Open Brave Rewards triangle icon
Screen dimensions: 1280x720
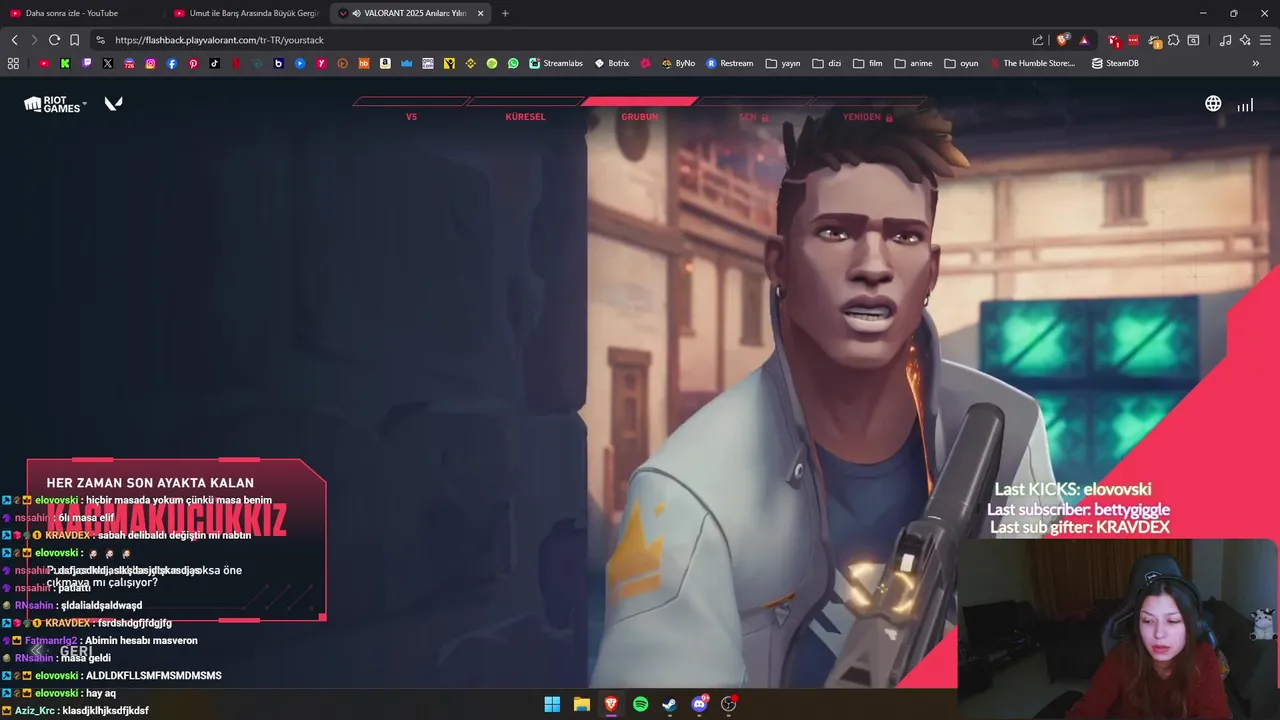(x=1084, y=40)
